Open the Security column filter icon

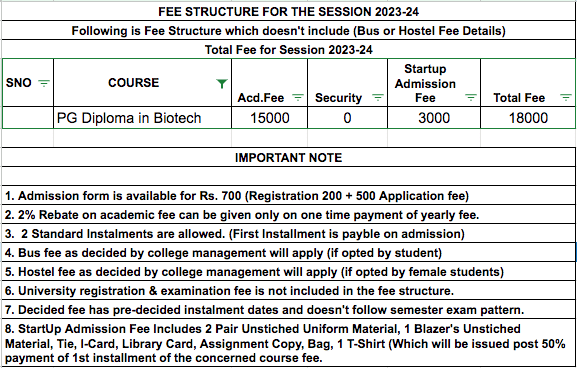378,98
